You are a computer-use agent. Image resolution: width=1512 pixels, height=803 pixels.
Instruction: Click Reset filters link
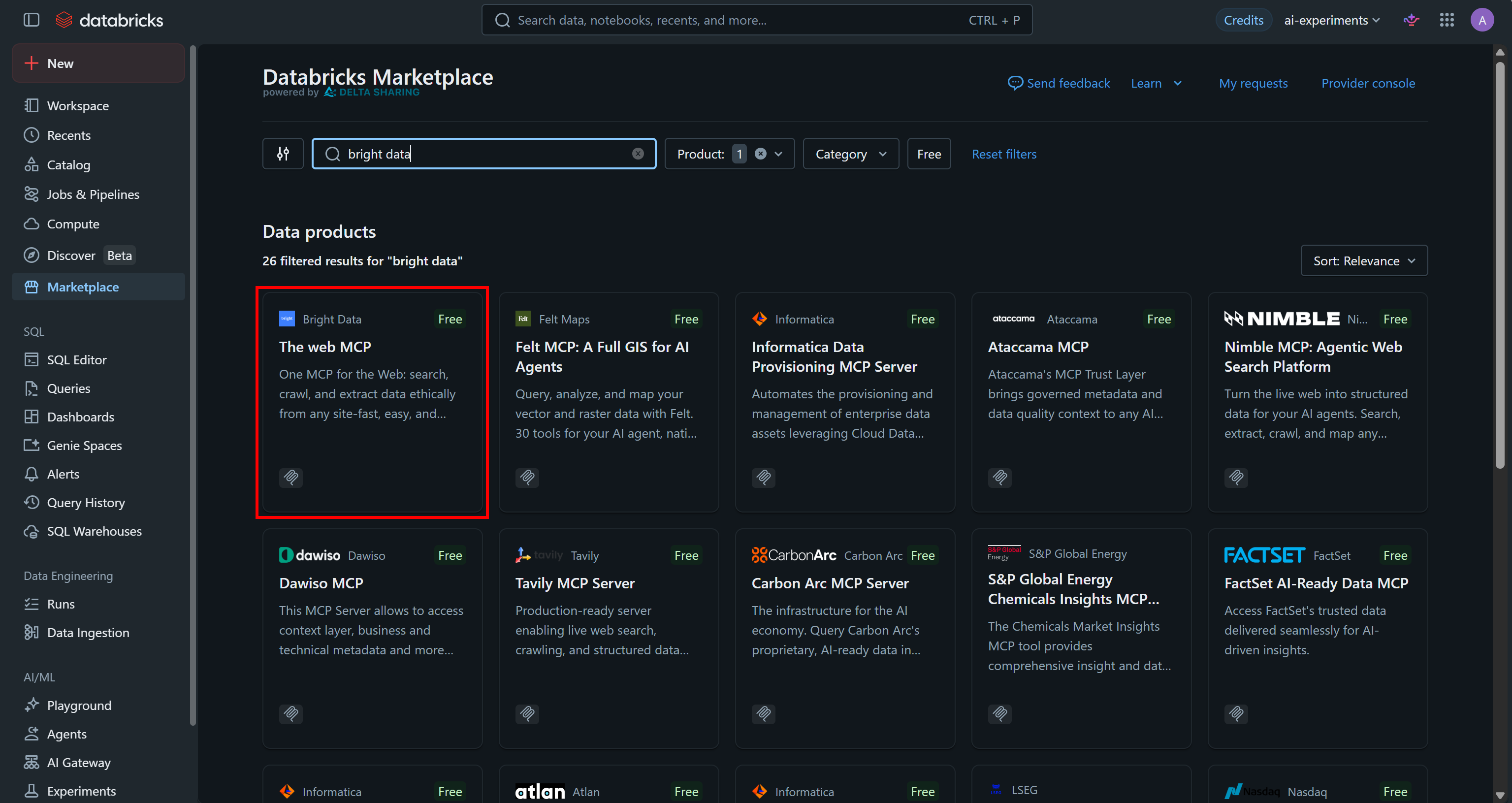coord(1004,154)
